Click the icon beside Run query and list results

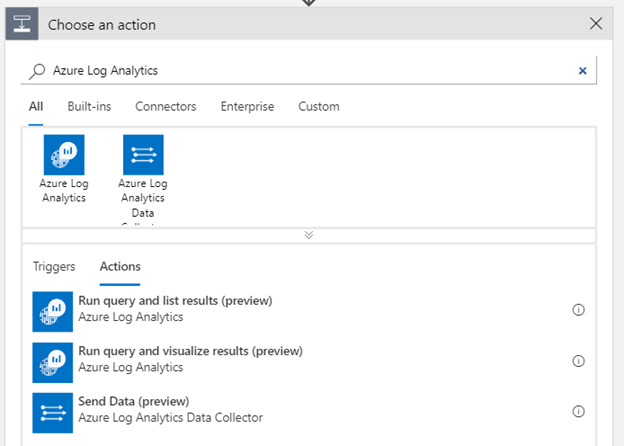52,310
